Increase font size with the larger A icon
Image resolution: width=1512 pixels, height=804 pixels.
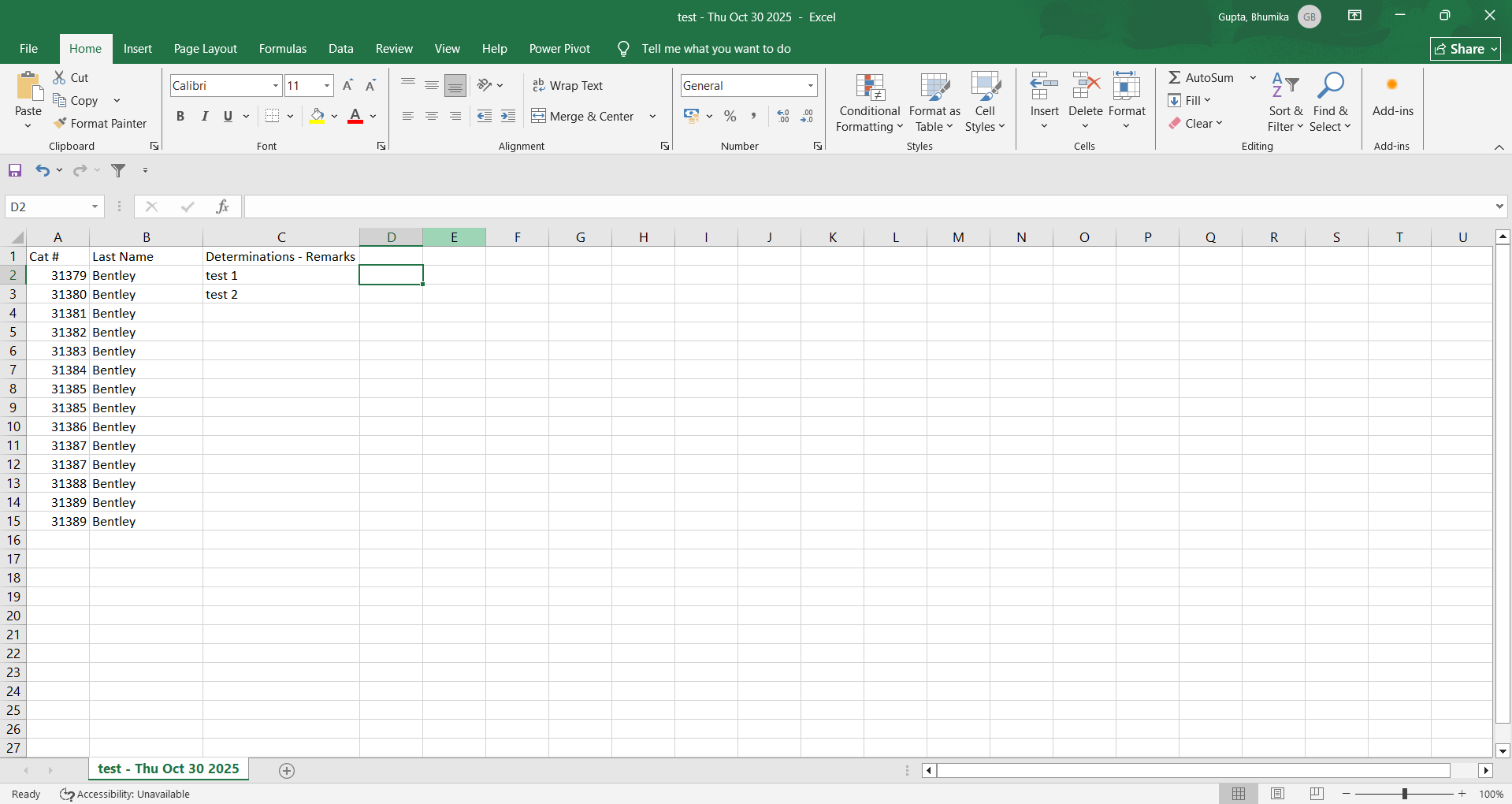click(x=347, y=85)
